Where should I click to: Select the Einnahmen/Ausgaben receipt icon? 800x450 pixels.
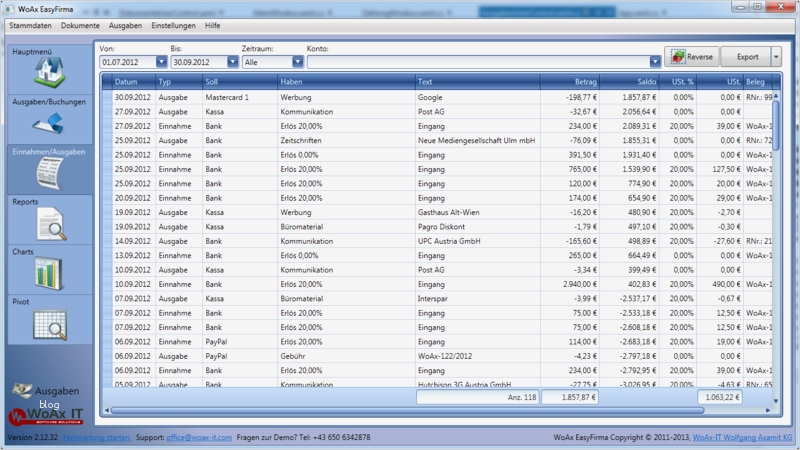(49, 173)
